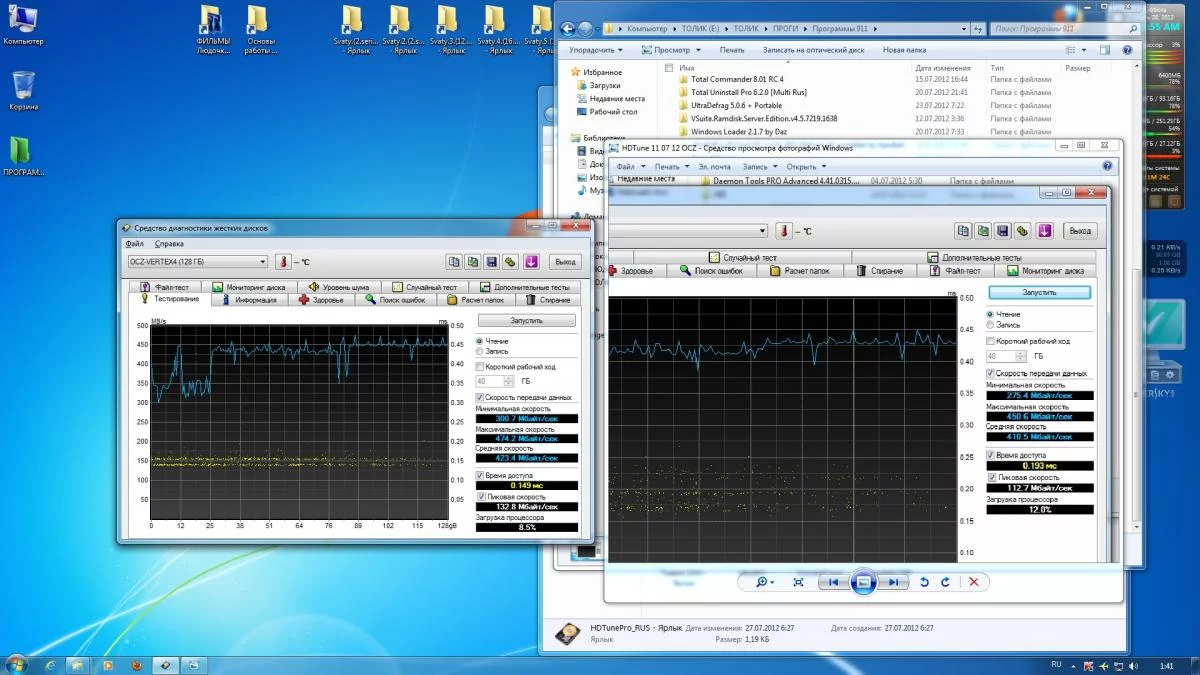Open the photo viewer zoom magnifier dropdown

click(x=765, y=582)
